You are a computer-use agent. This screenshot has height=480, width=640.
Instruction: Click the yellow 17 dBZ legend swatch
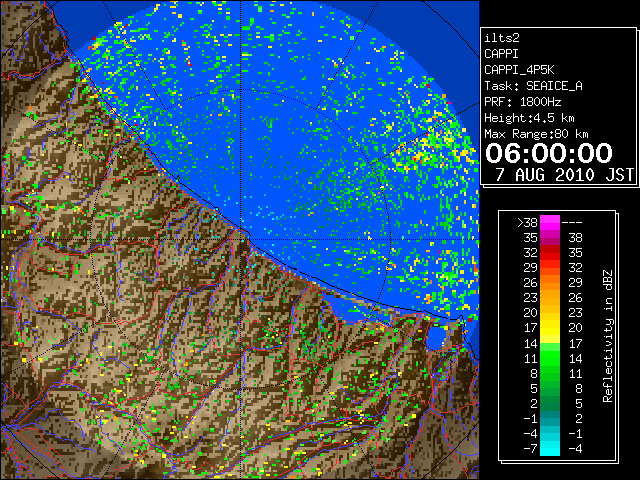[550, 328]
